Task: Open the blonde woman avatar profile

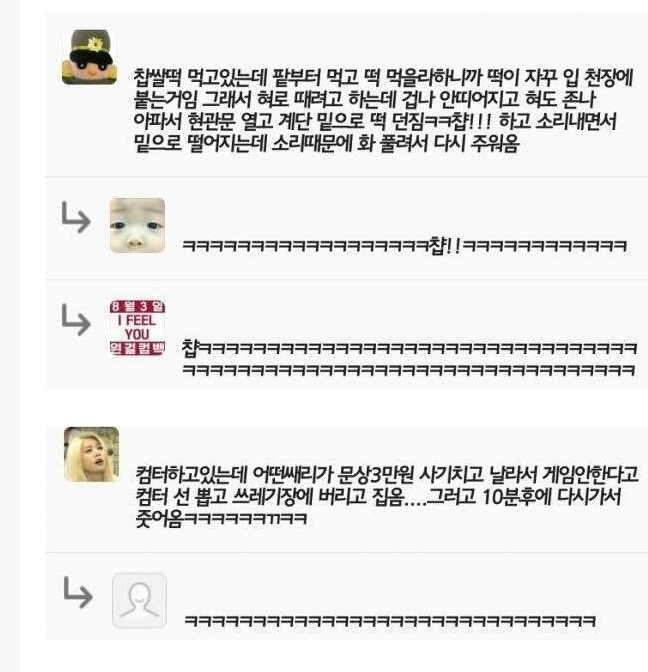Action: click(91, 454)
